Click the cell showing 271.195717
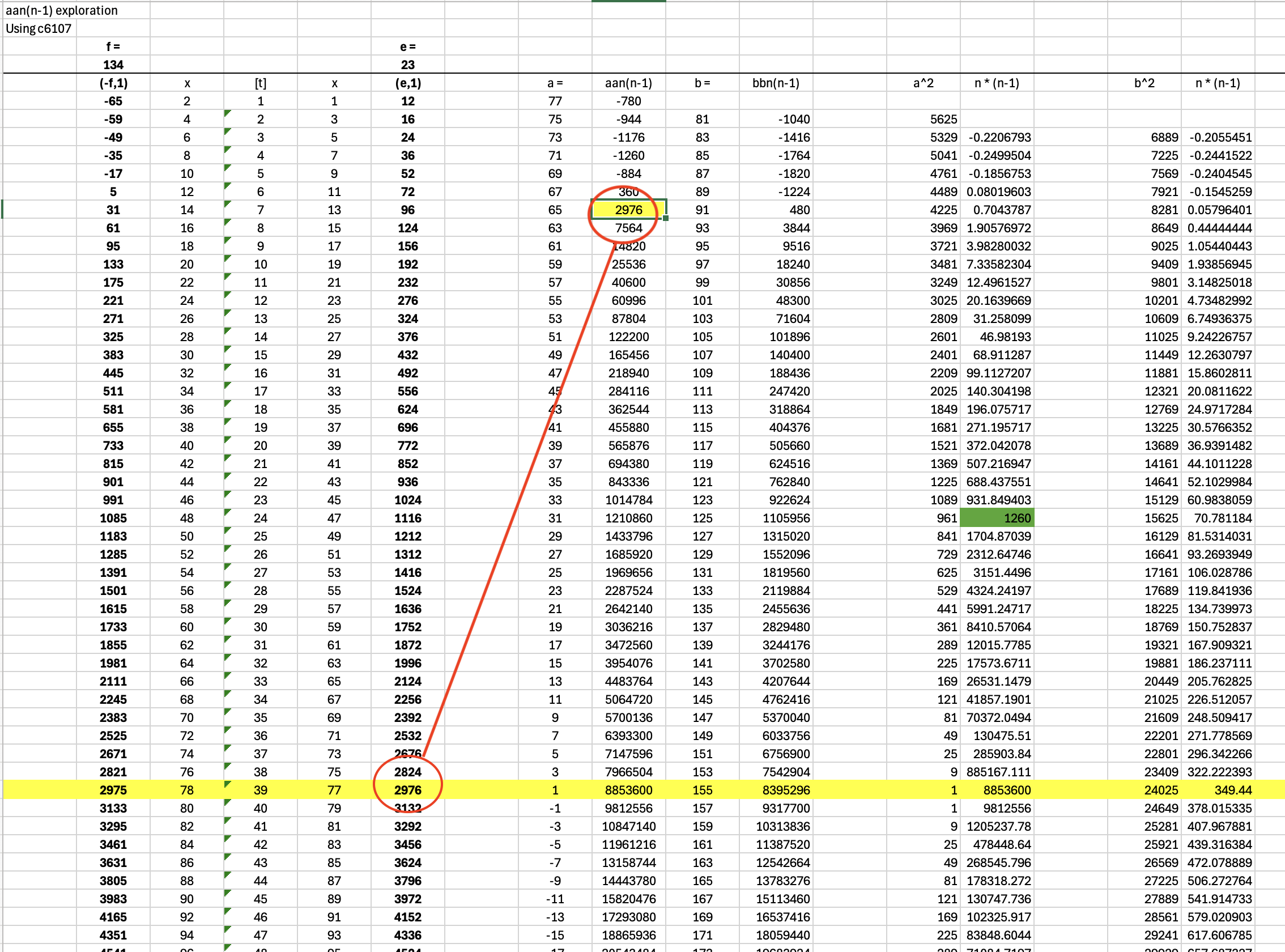1285x952 pixels. click(997, 427)
